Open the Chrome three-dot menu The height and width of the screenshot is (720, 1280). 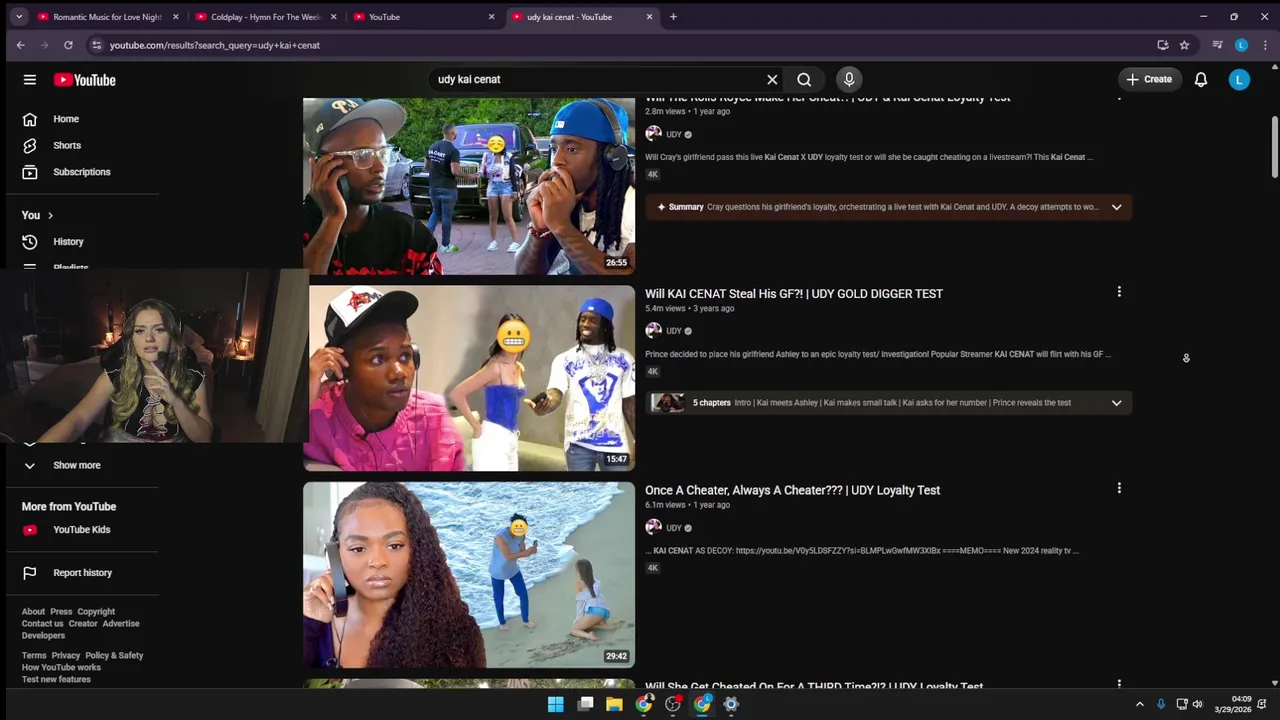(1265, 45)
